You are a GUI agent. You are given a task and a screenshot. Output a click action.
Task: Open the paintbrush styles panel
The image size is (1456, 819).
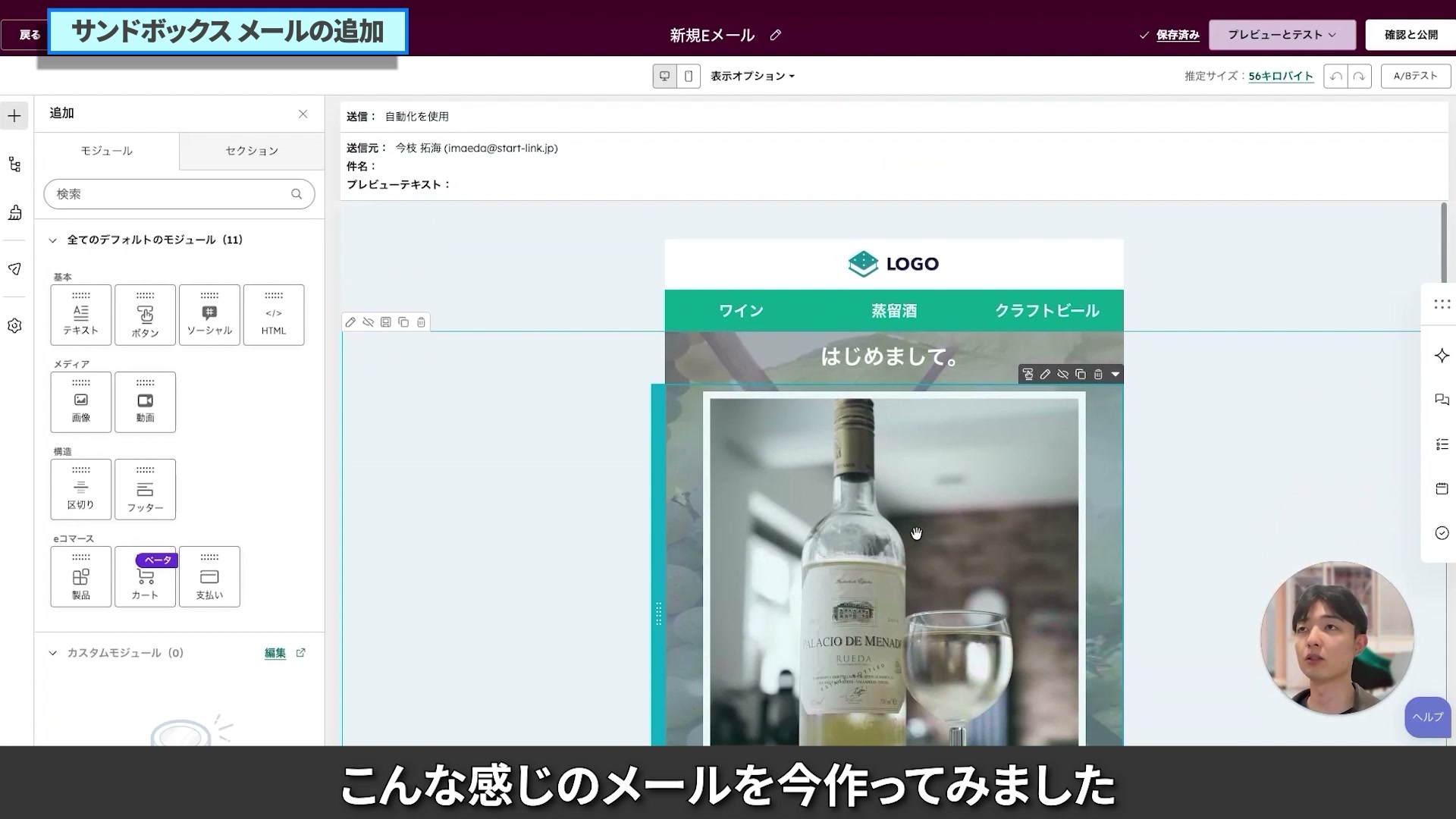click(x=14, y=213)
